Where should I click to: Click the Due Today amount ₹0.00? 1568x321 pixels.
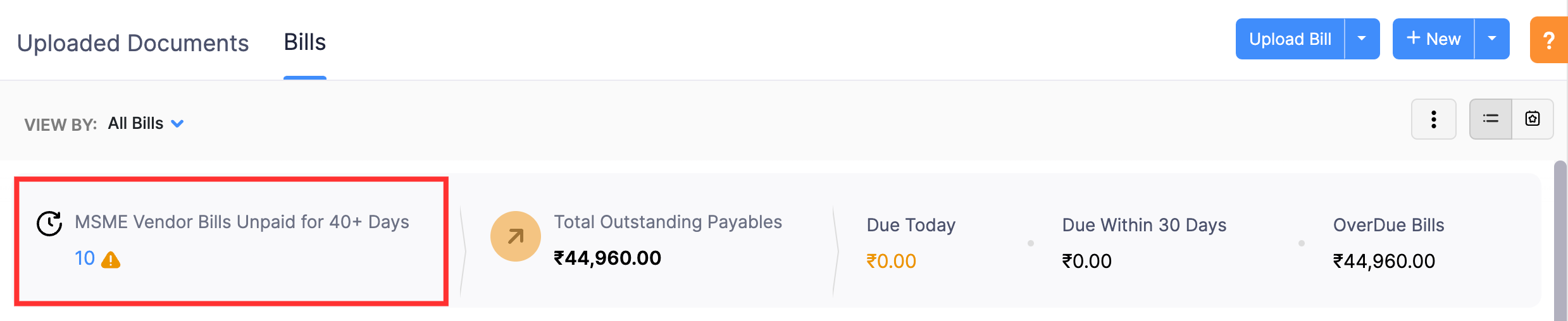tap(891, 261)
